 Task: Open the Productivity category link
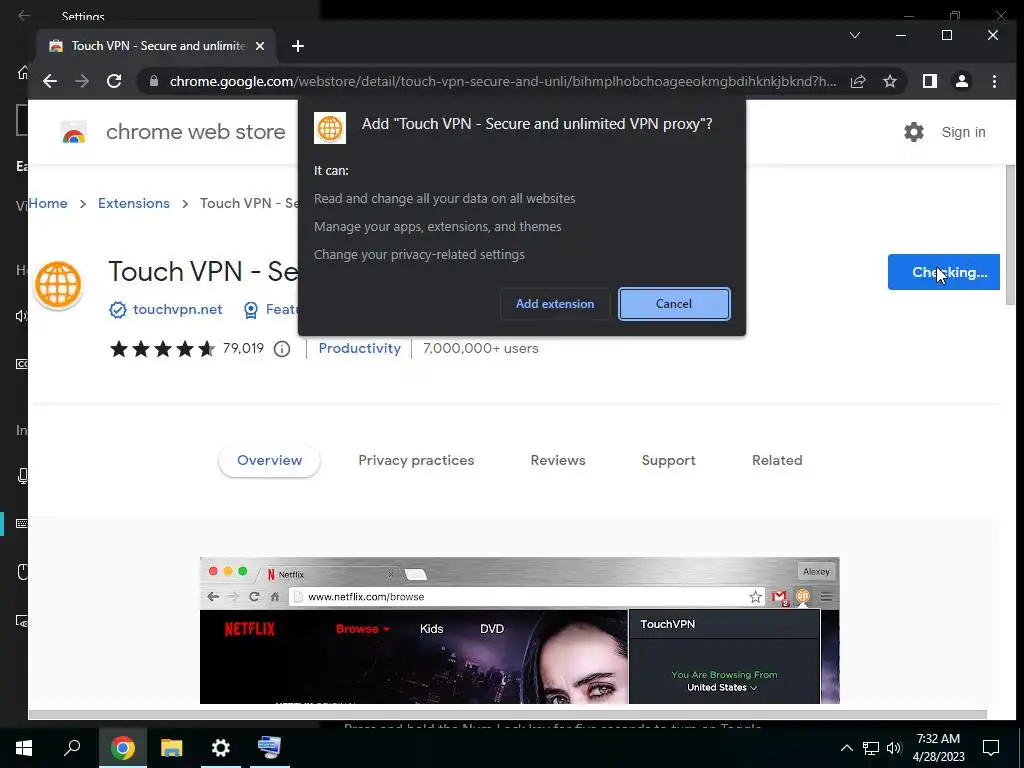coord(359,348)
